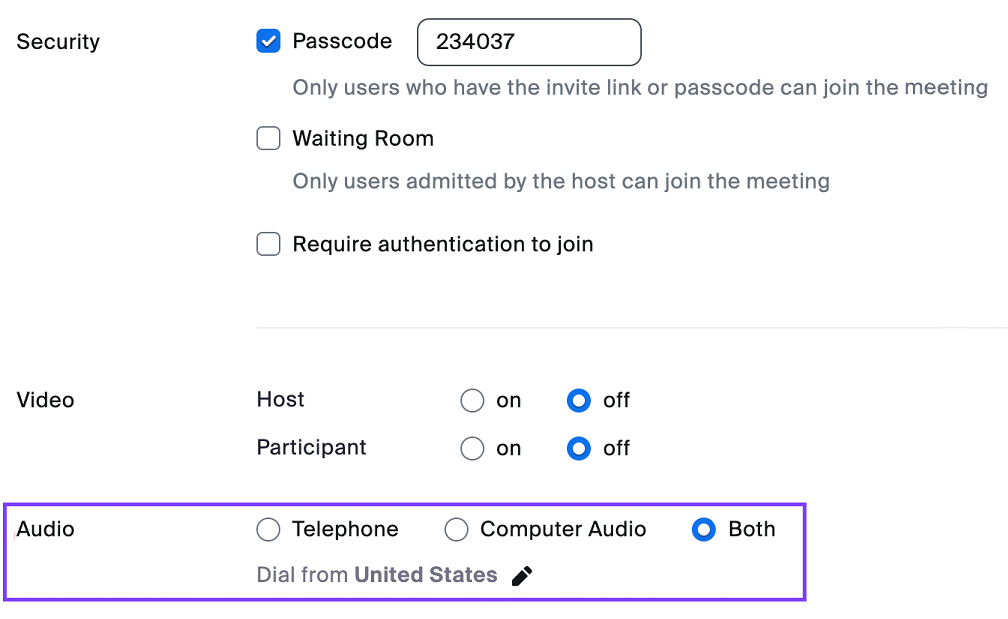Set participant video to on
Image resolution: width=1008 pixels, height=619 pixels.
(x=472, y=448)
